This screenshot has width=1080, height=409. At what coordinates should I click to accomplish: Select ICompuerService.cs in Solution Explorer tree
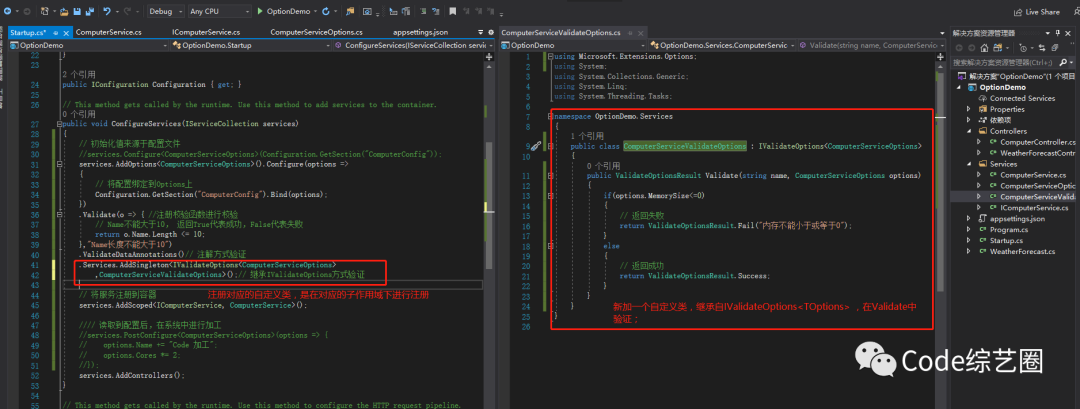(1034, 208)
